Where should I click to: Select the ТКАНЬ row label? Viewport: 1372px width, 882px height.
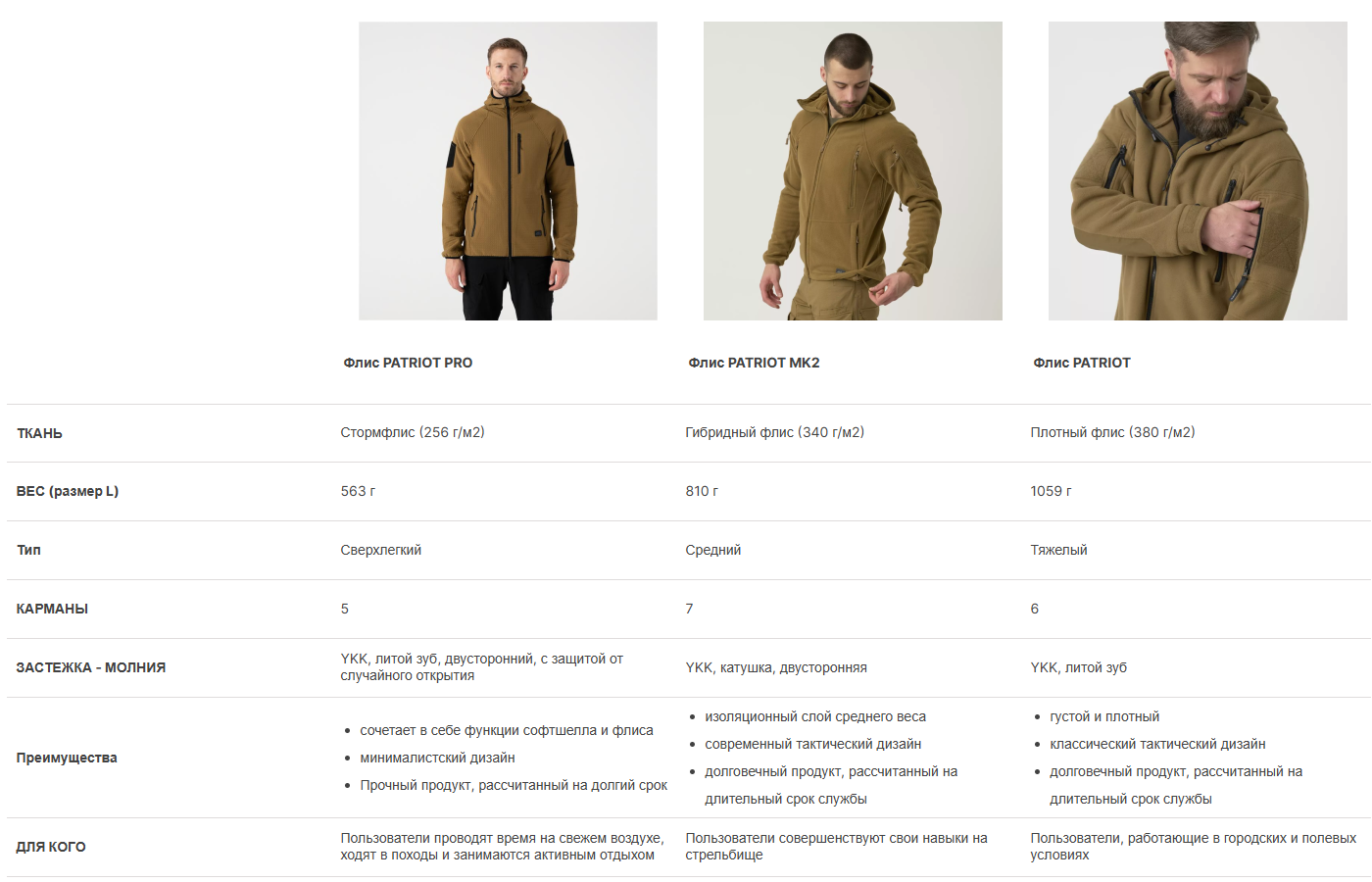(x=39, y=433)
